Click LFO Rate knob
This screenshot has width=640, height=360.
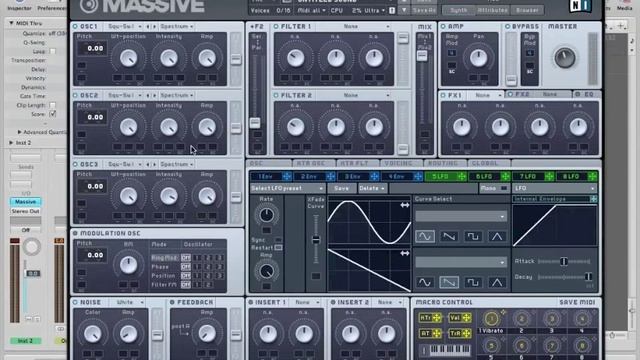pyautogui.click(x=266, y=215)
